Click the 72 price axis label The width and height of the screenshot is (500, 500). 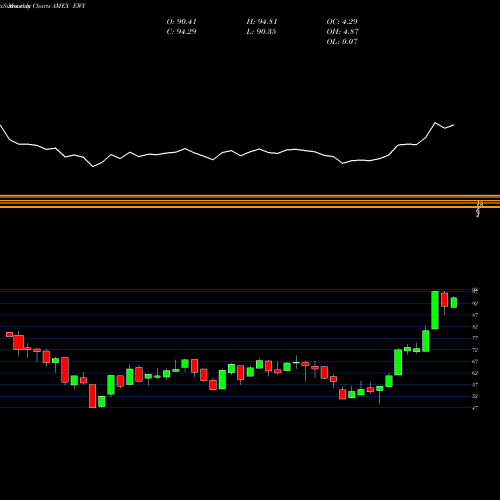click(x=475, y=350)
